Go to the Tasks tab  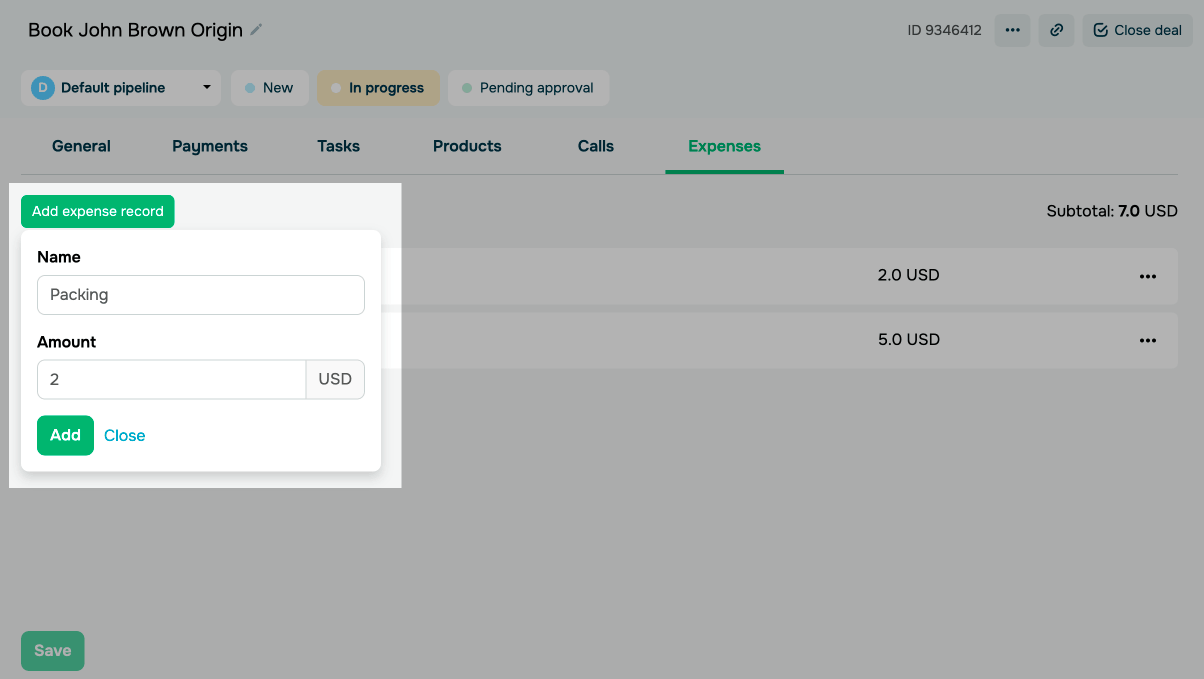[338, 146]
